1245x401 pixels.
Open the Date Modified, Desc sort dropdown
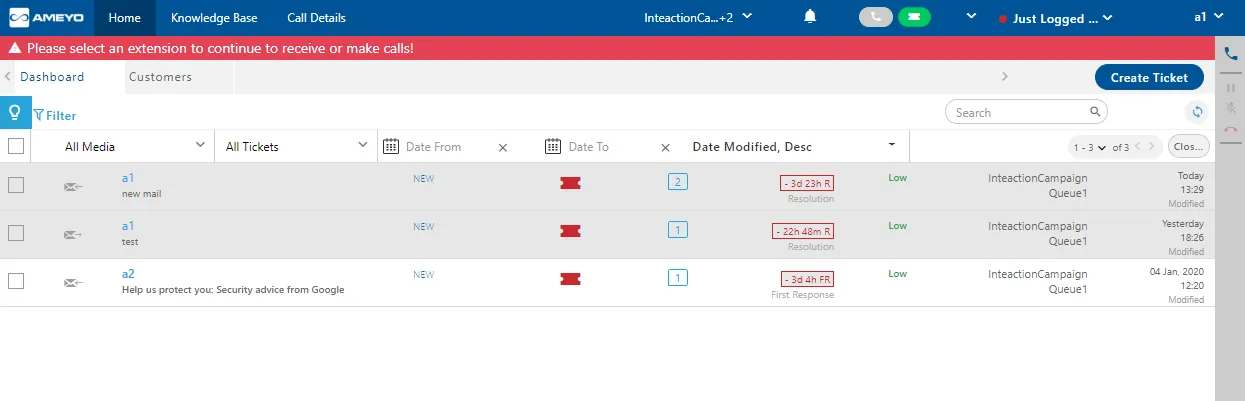pyautogui.click(x=795, y=146)
